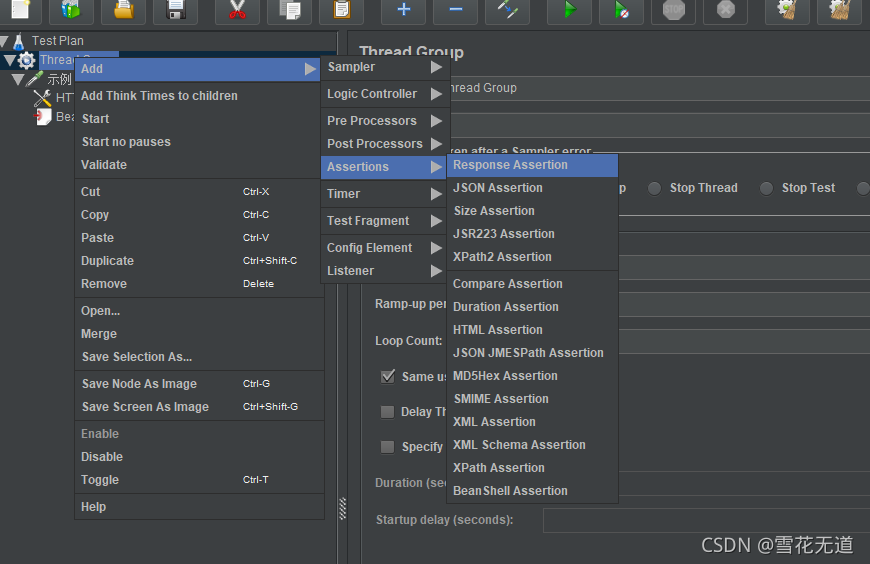870x564 pixels.
Task: Save the test plan with floppy icon
Action: coord(175,9)
